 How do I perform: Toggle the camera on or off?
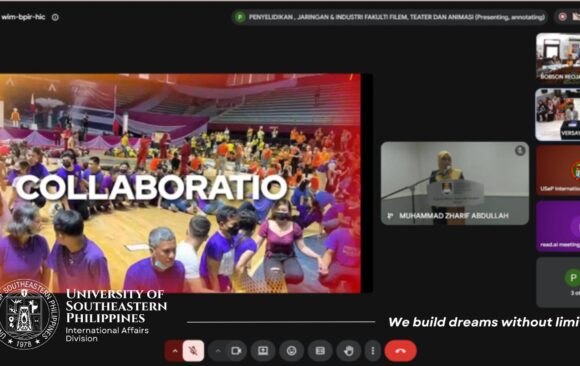point(236,350)
